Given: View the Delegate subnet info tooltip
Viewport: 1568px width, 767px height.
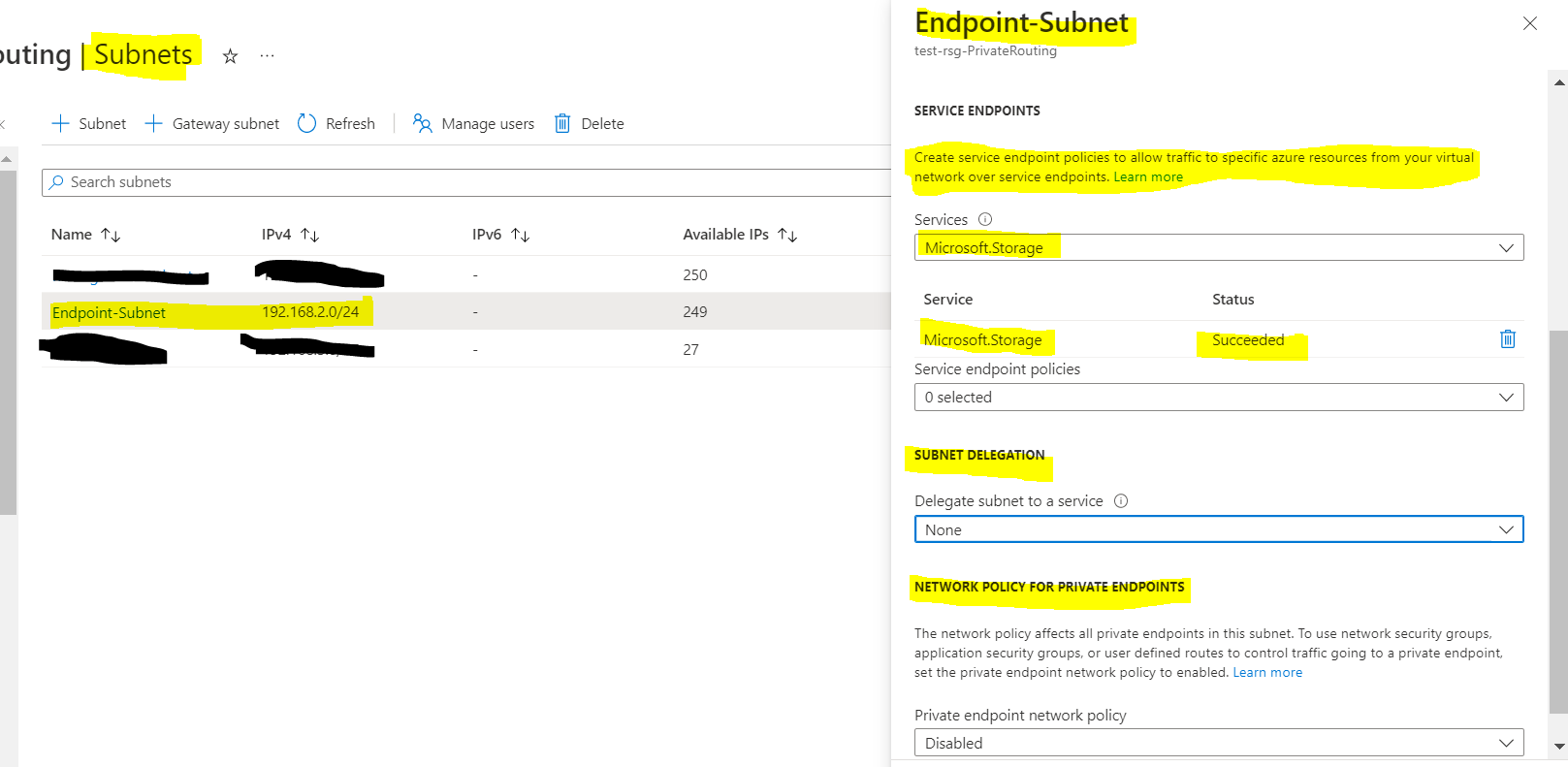Looking at the screenshot, I should (x=1121, y=500).
